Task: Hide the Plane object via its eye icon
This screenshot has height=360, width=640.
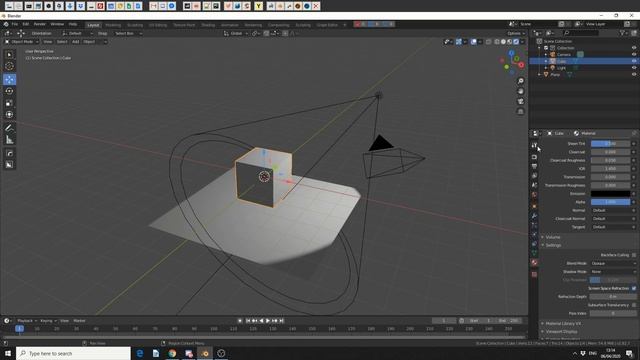Action: [634, 74]
